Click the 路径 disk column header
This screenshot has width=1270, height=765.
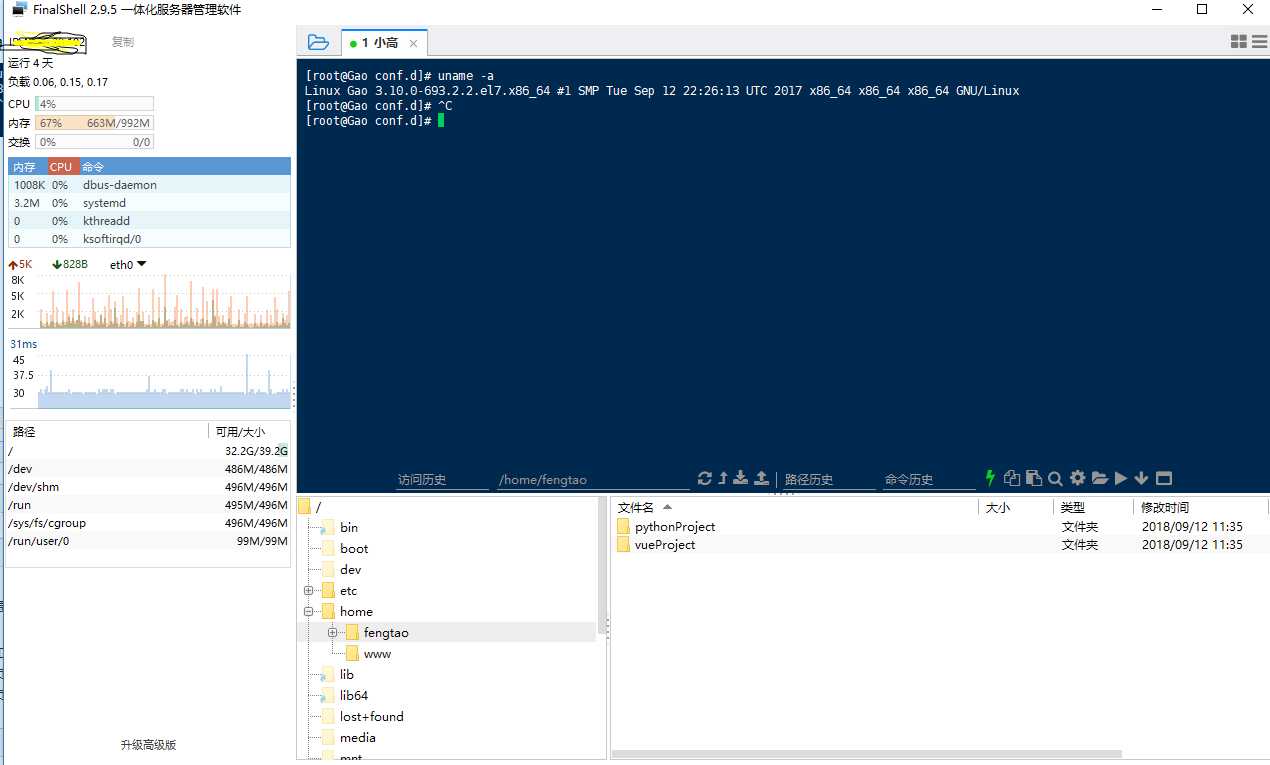point(107,432)
